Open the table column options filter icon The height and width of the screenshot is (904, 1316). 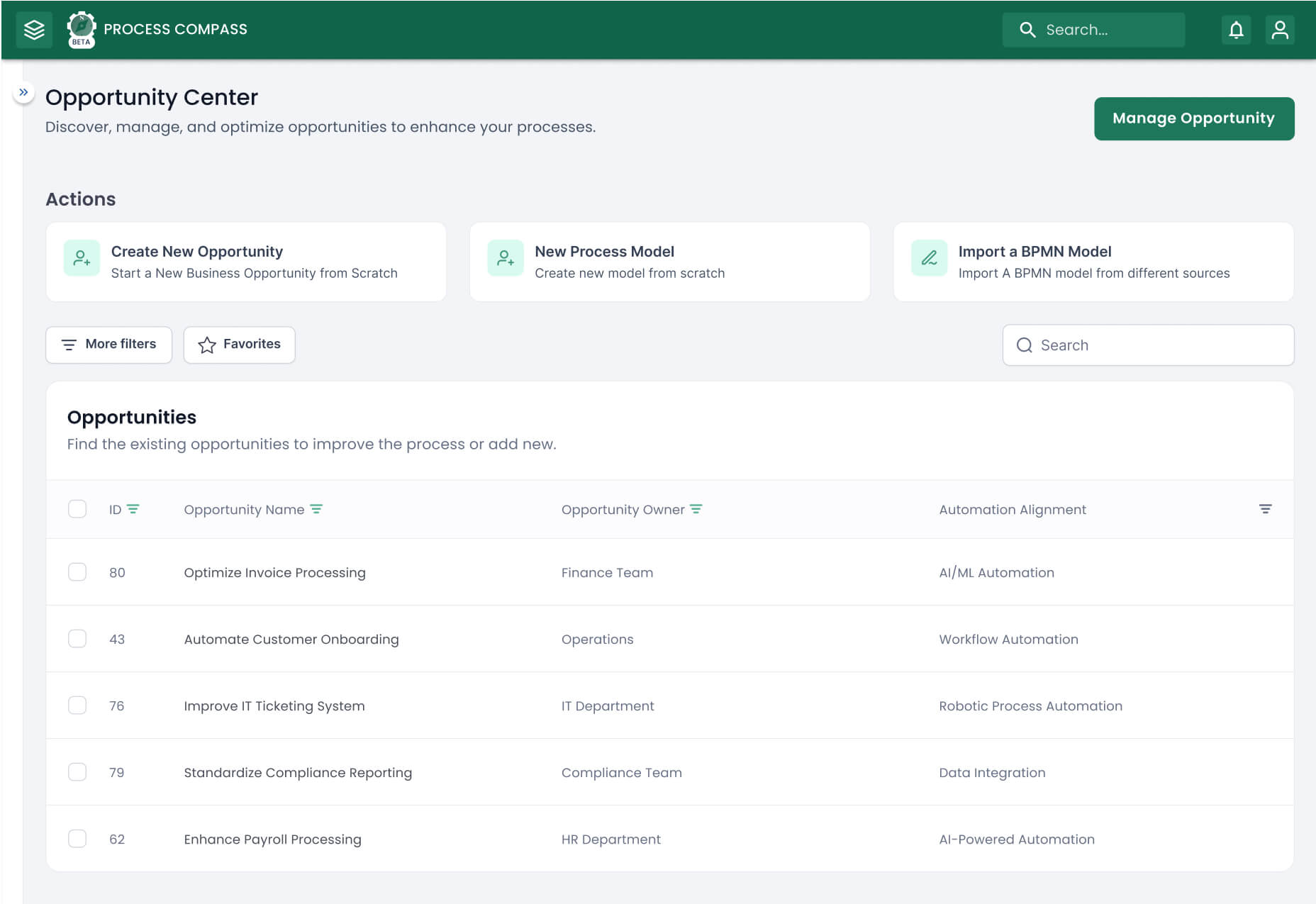coord(1265,509)
